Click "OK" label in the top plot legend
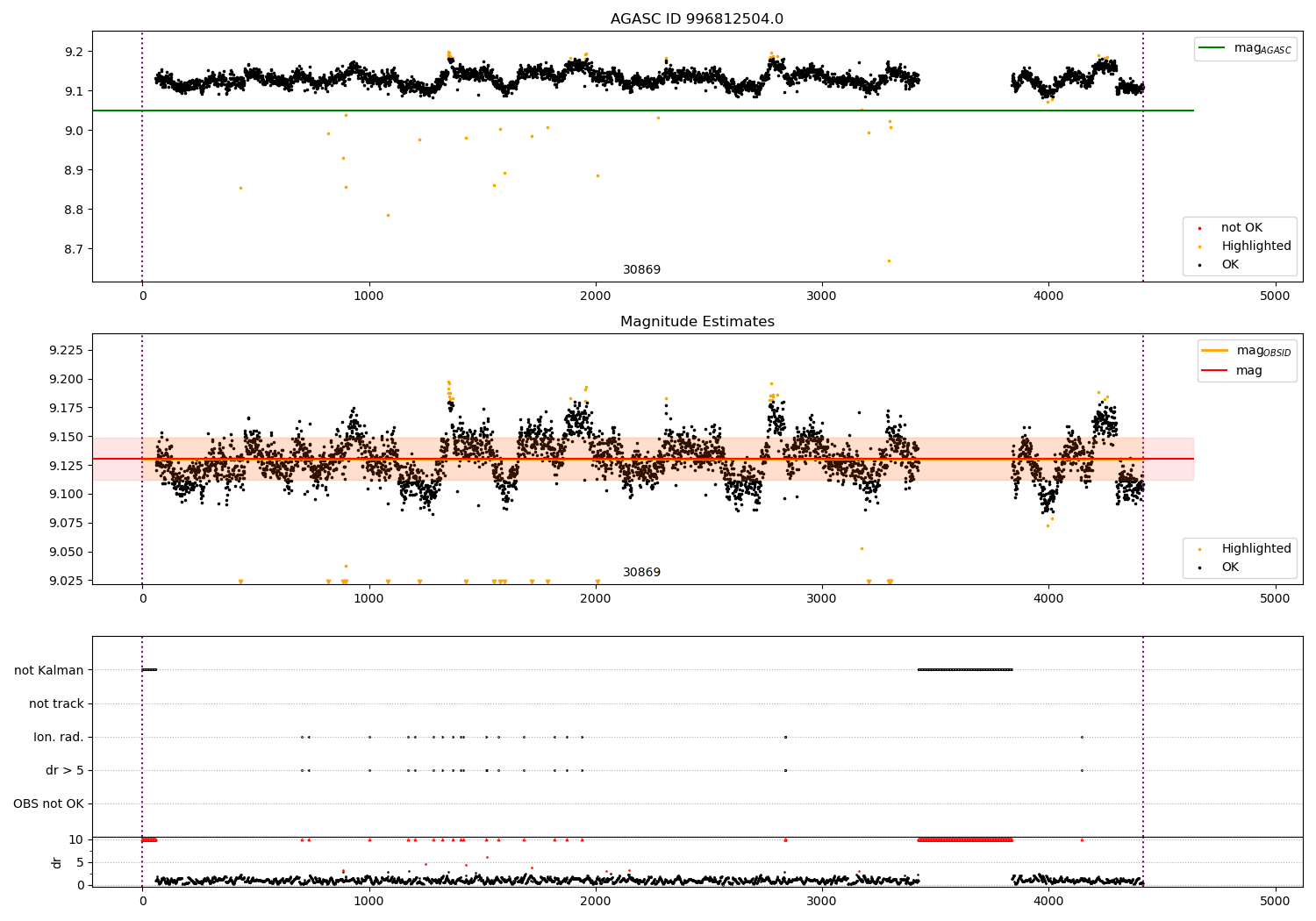The height and width of the screenshot is (921, 1316). [1230, 265]
